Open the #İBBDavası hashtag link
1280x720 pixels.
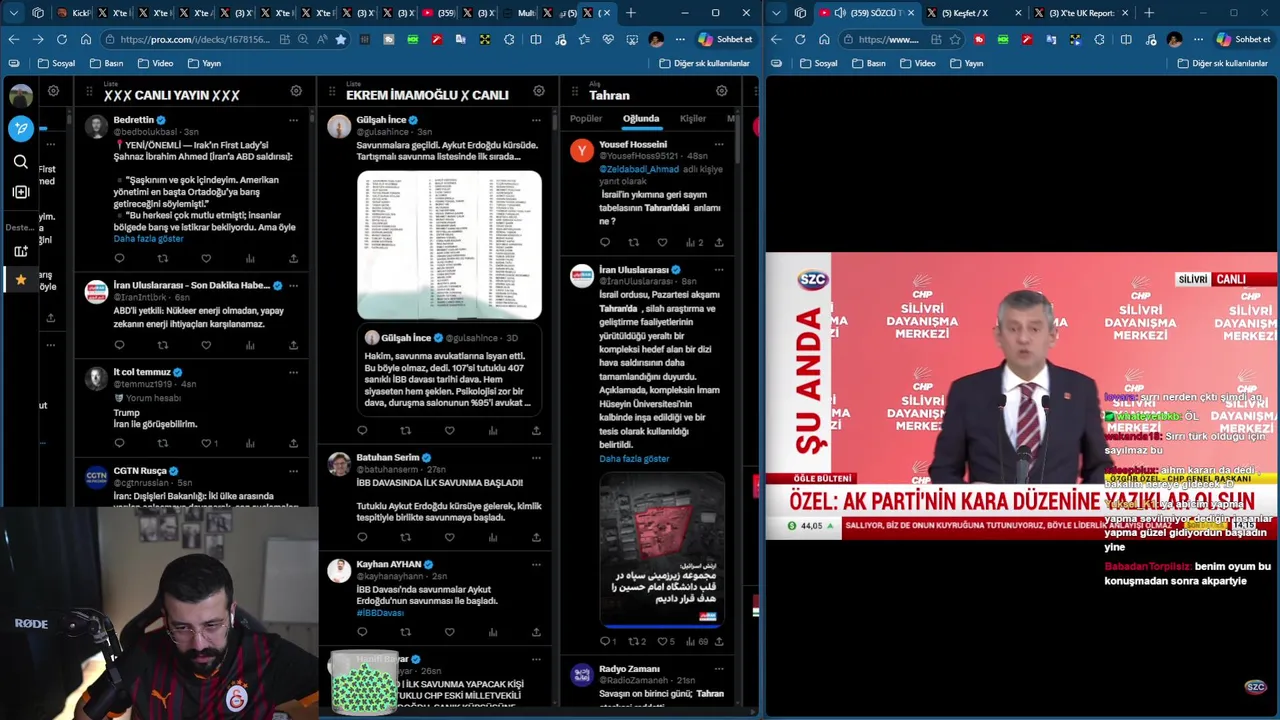click(380, 613)
